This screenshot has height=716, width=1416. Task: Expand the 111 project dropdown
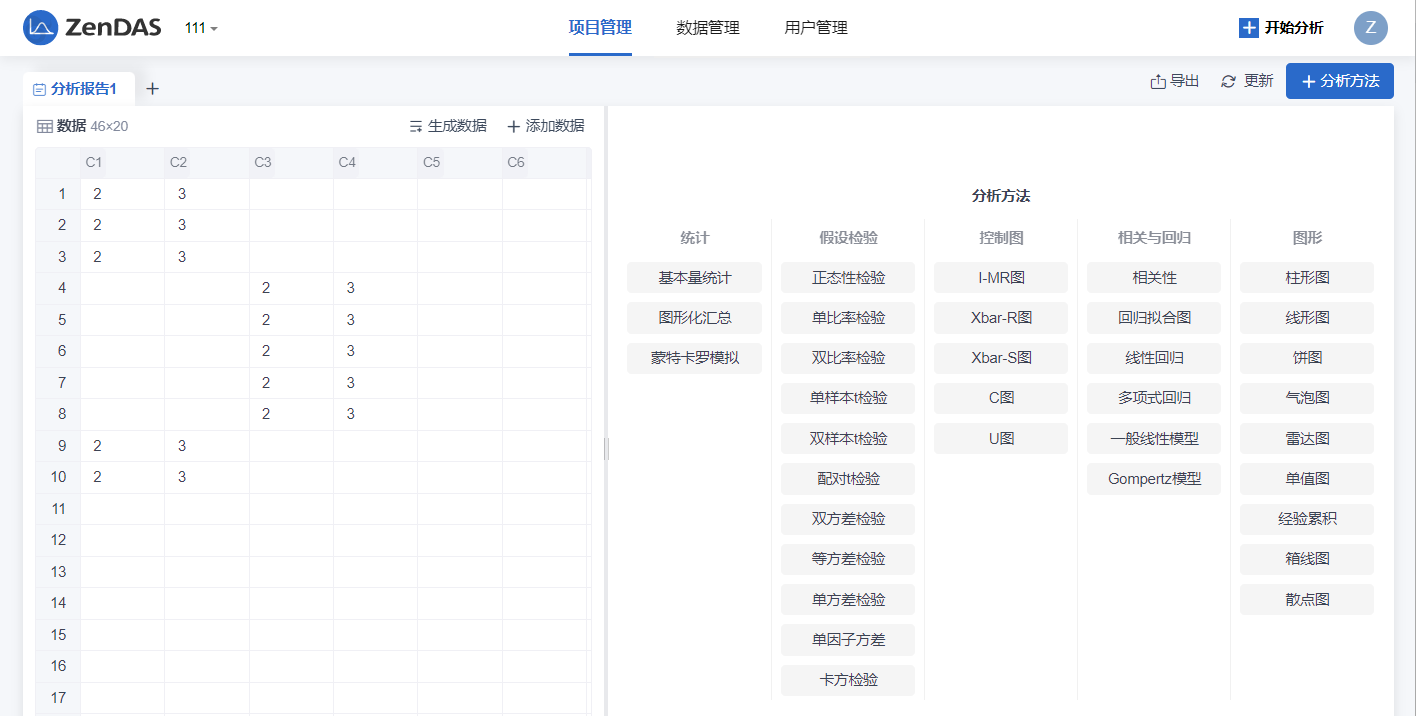coord(201,28)
